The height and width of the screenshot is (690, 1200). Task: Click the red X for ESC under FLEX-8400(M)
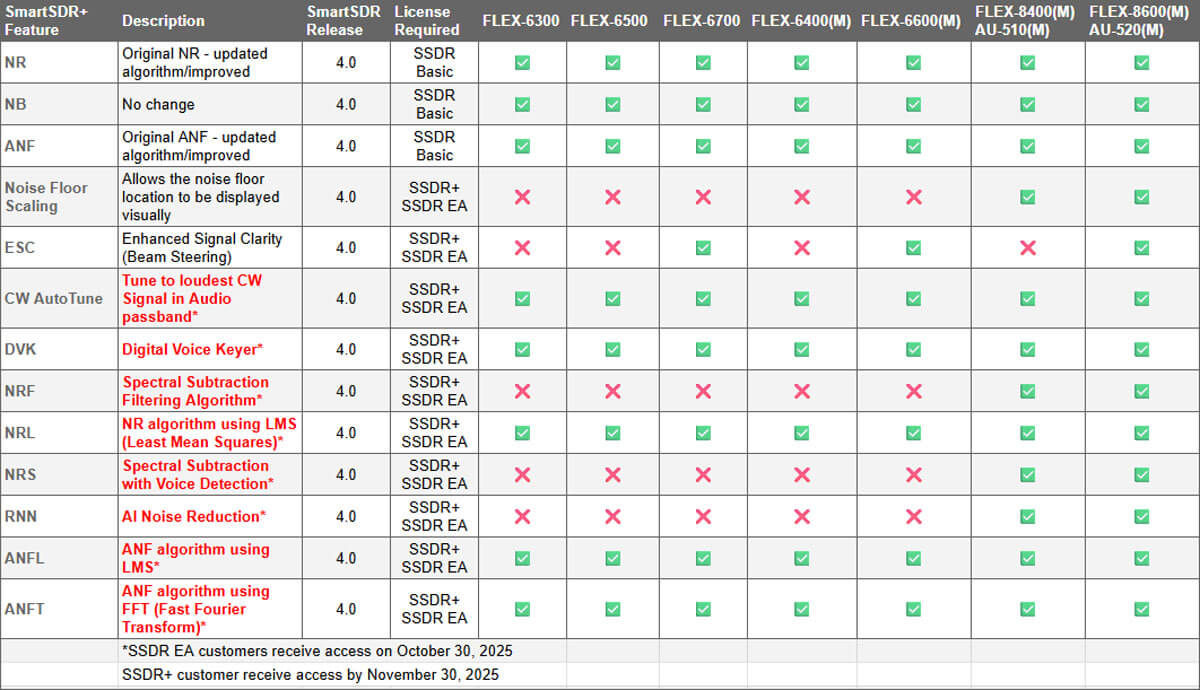click(1027, 247)
